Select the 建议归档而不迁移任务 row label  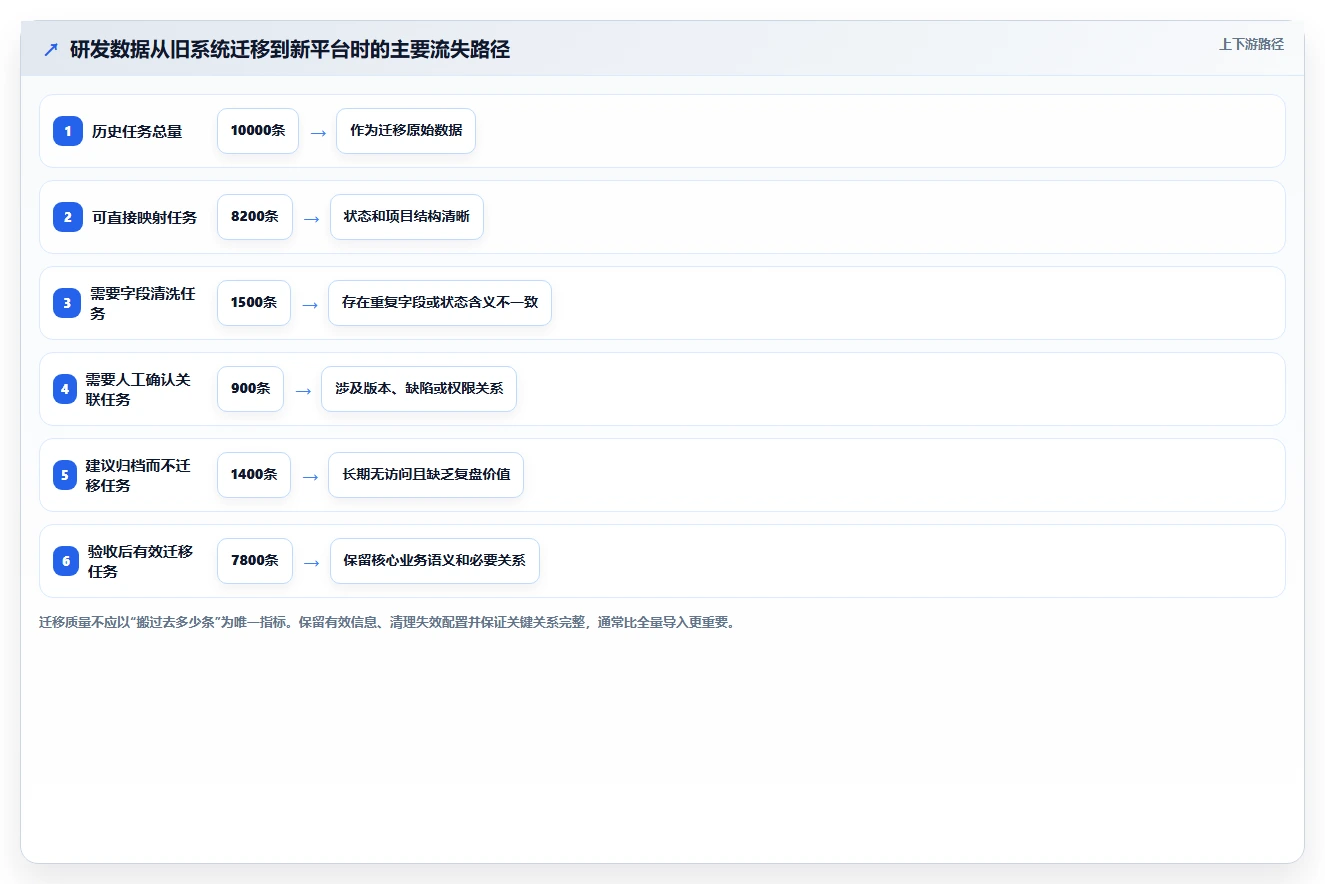pos(138,475)
